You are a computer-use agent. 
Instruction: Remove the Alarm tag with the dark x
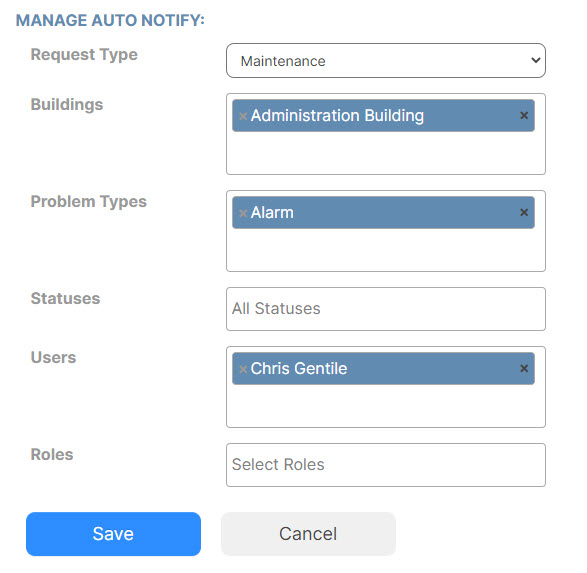[524, 213]
